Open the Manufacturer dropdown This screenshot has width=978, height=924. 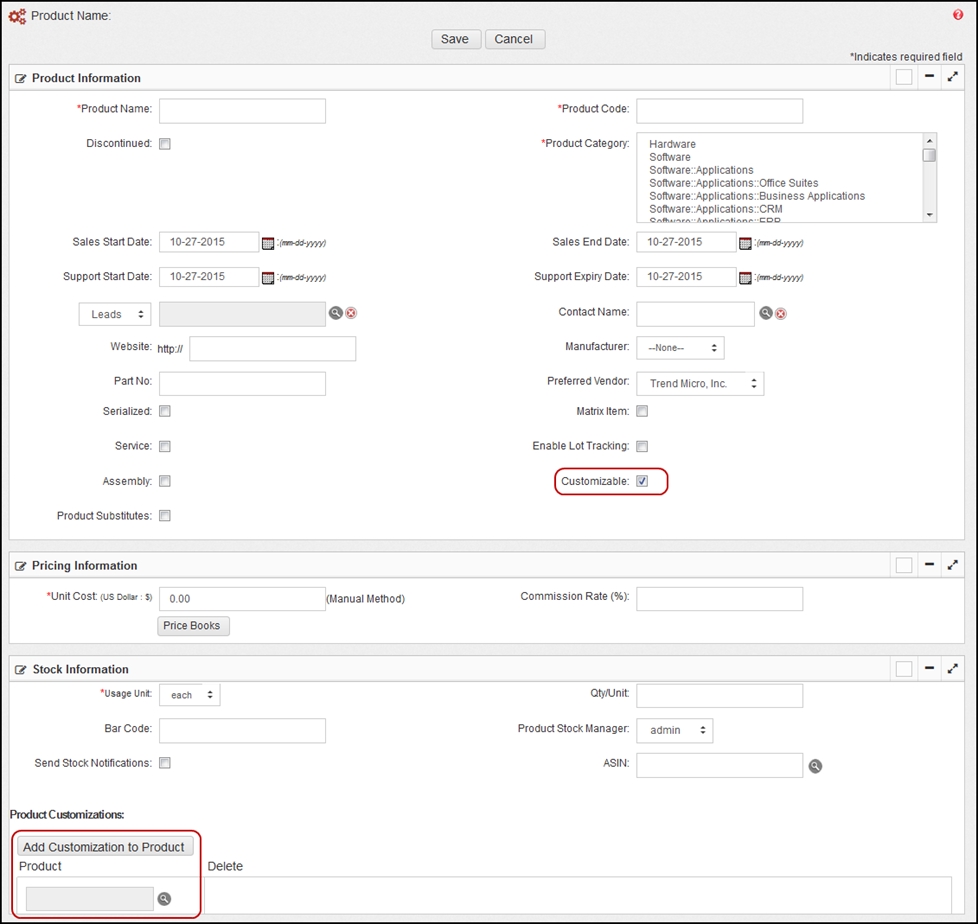pos(680,348)
